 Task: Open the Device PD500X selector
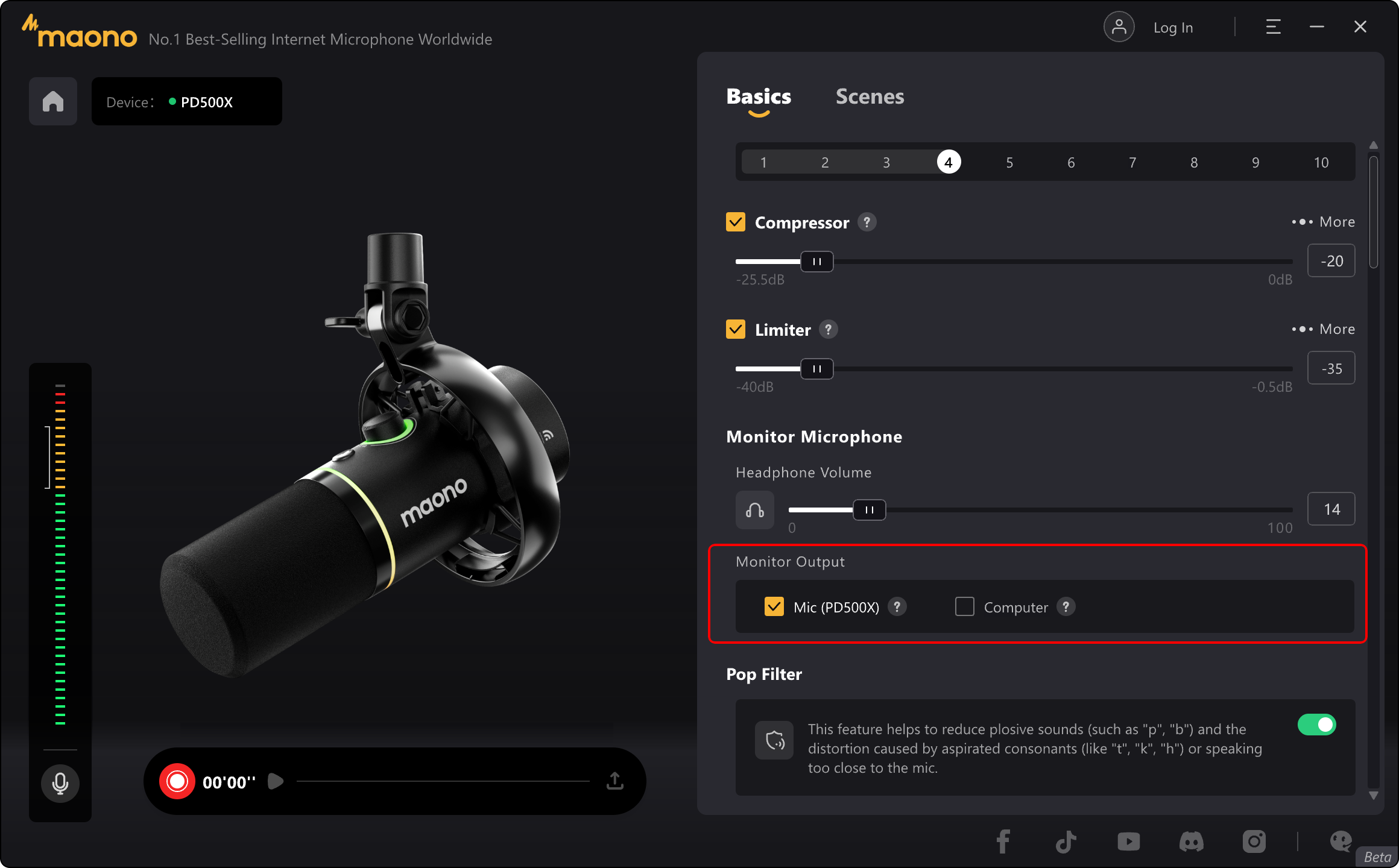(187, 101)
